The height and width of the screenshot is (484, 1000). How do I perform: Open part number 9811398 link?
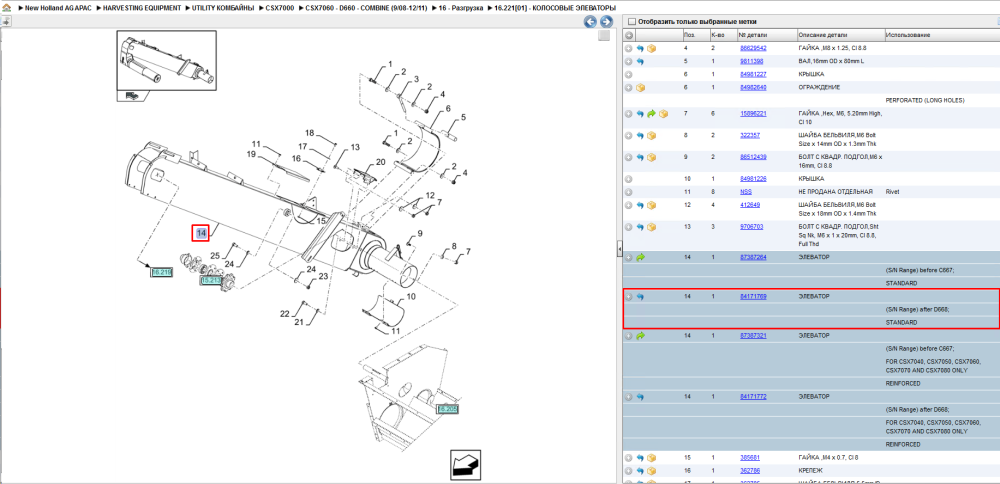pos(751,61)
